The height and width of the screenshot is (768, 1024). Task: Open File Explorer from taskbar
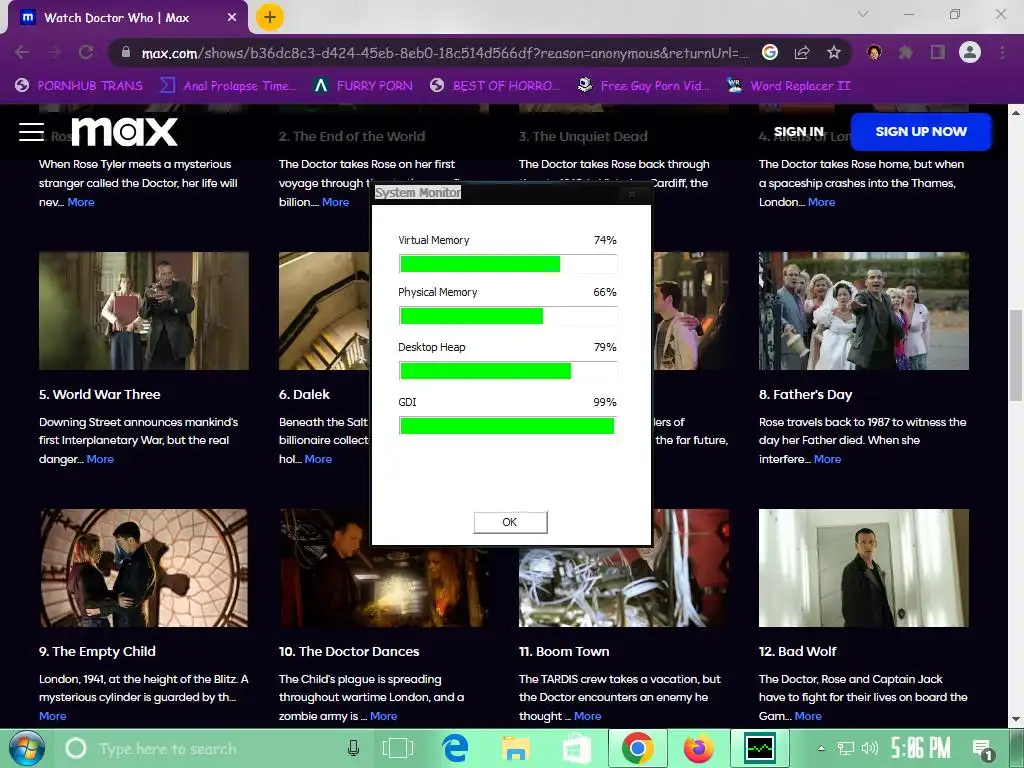click(x=516, y=748)
